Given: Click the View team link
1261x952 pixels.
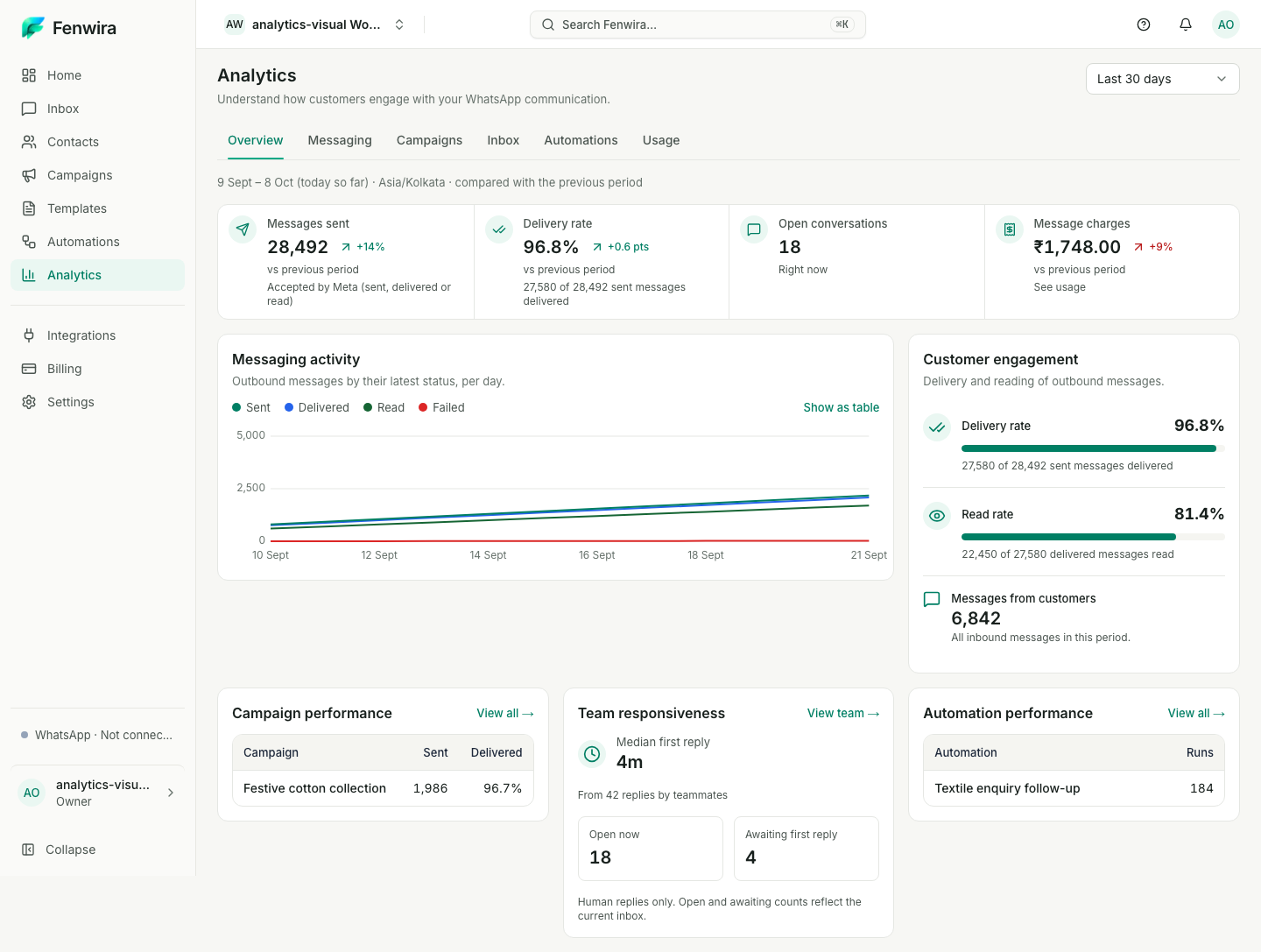Looking at the screenshot, I should (843, 713).
